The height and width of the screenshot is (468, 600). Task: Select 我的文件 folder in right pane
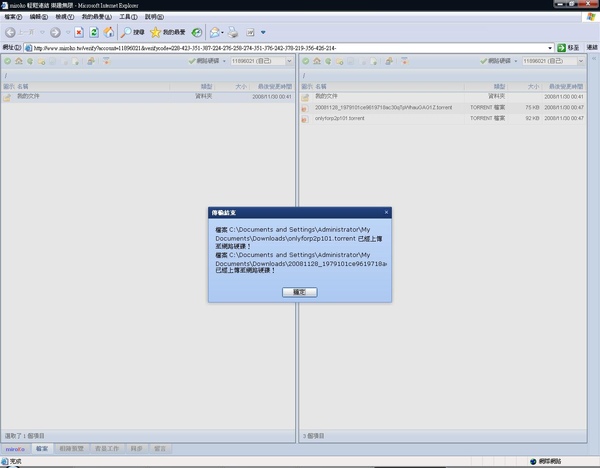pos(443,97)
